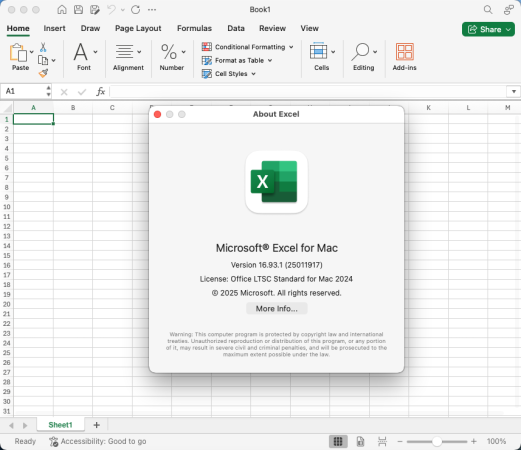Expand Cell Styles dropdown

253,74
